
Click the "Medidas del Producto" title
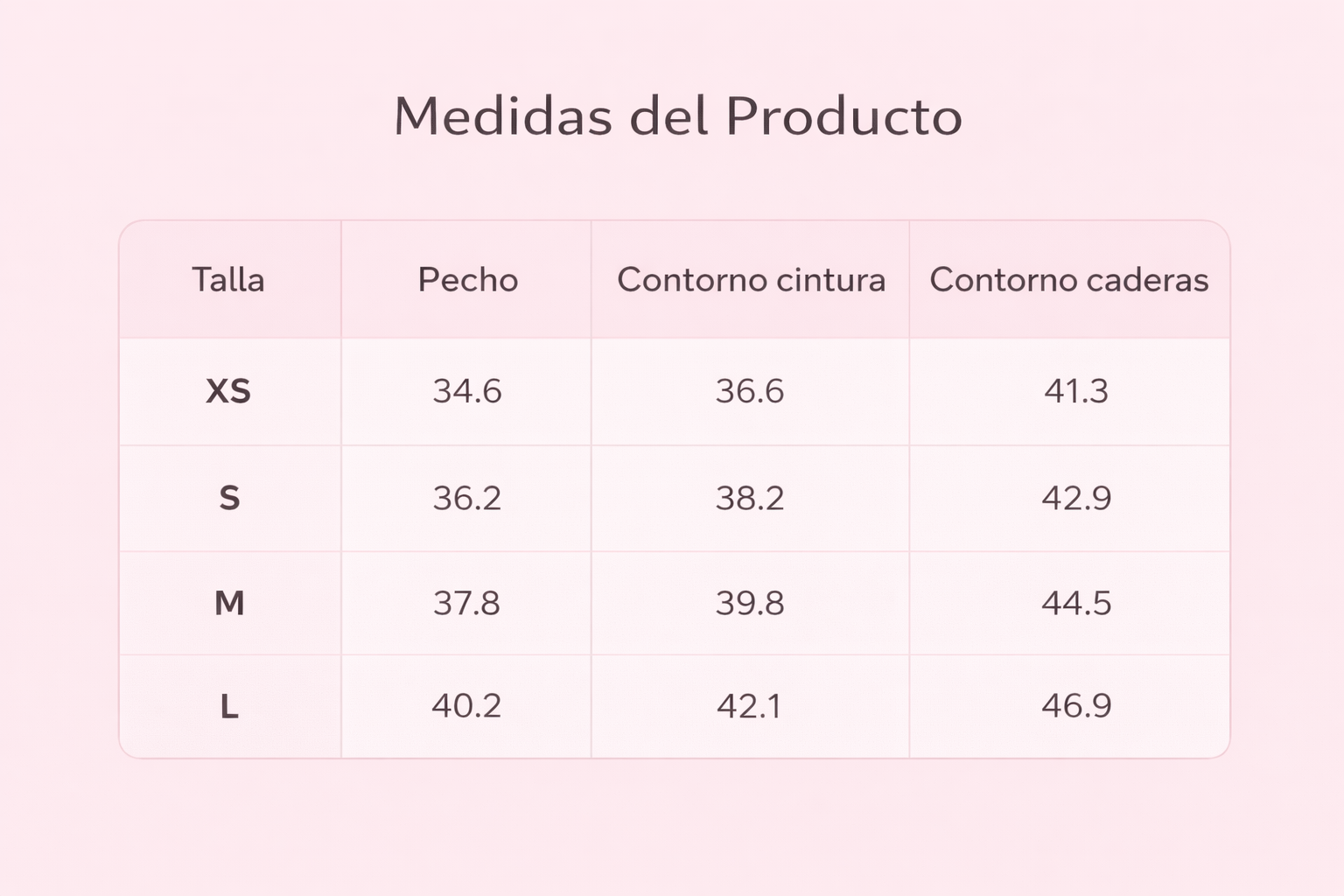point(678,115)
